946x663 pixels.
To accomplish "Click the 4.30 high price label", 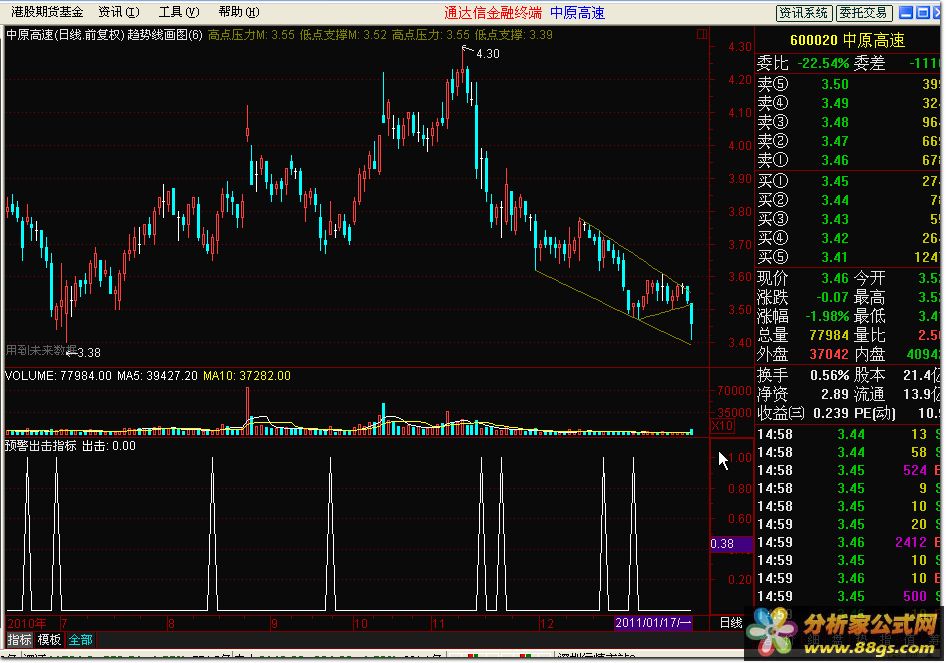I will pyautogui.click(x=487, y=54).
